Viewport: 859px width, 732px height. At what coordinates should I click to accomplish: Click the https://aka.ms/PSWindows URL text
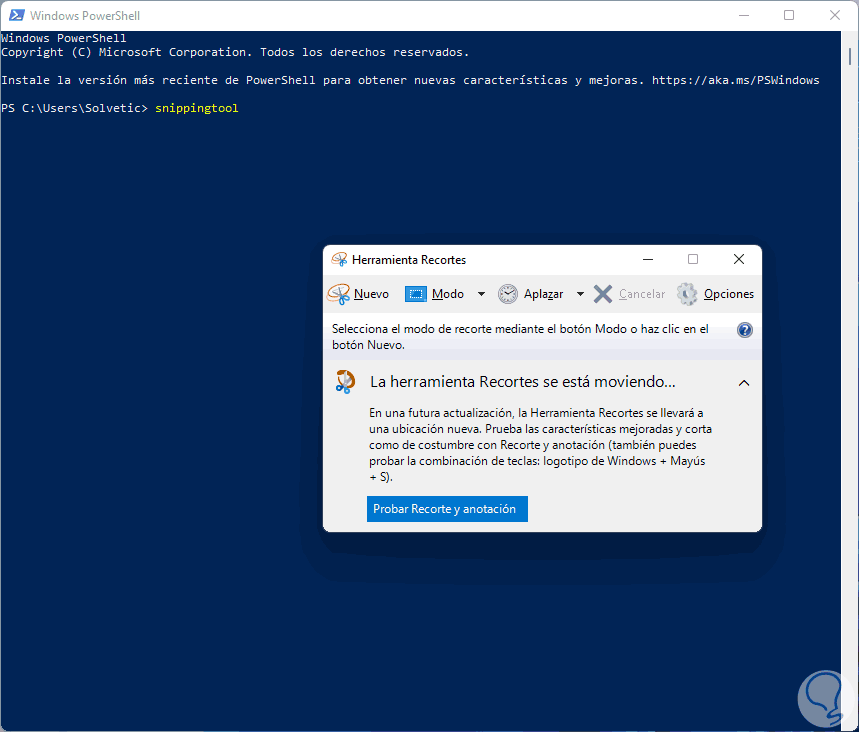coord(735,80)
